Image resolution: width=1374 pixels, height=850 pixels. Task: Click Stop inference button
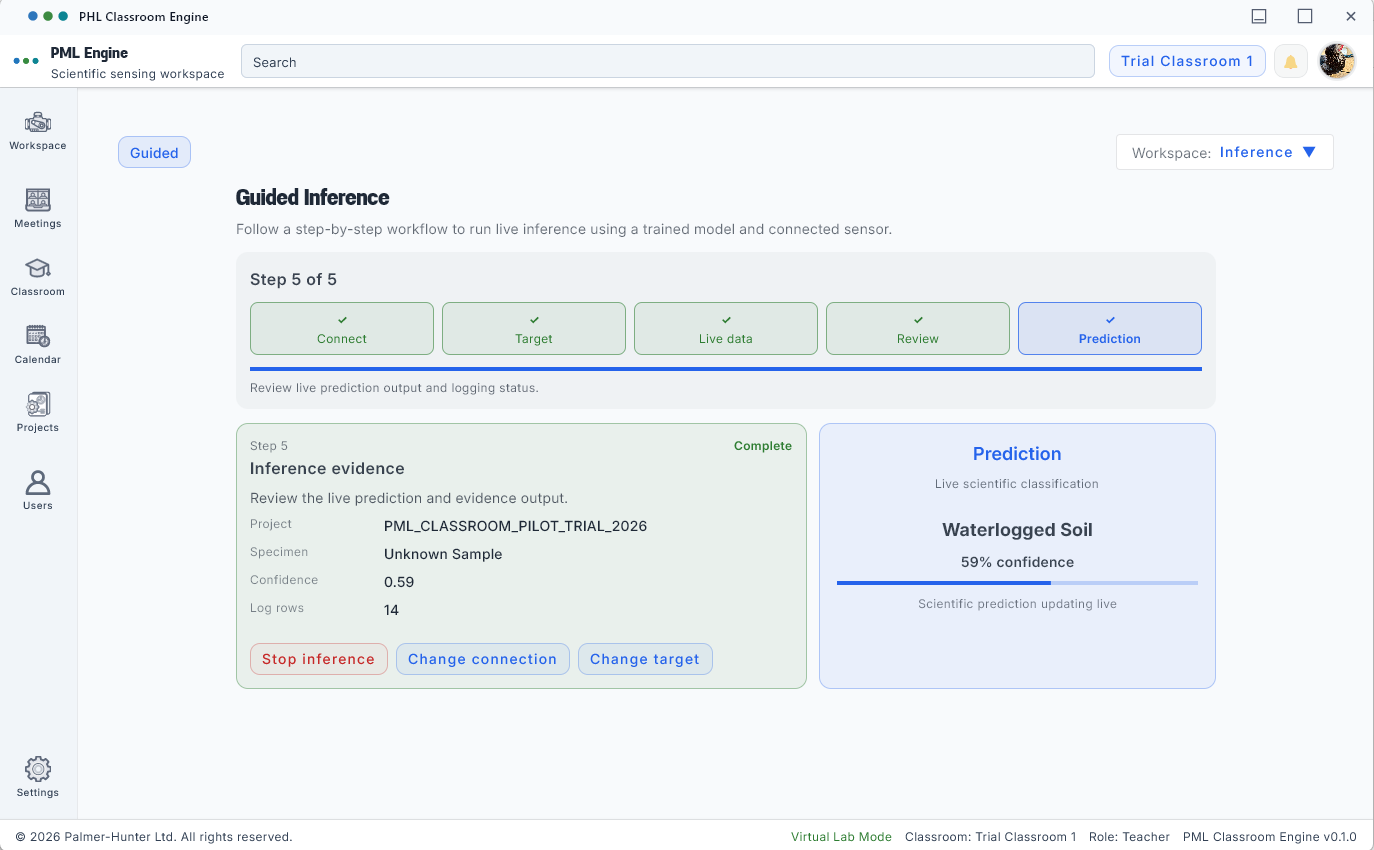pos(318,659)
